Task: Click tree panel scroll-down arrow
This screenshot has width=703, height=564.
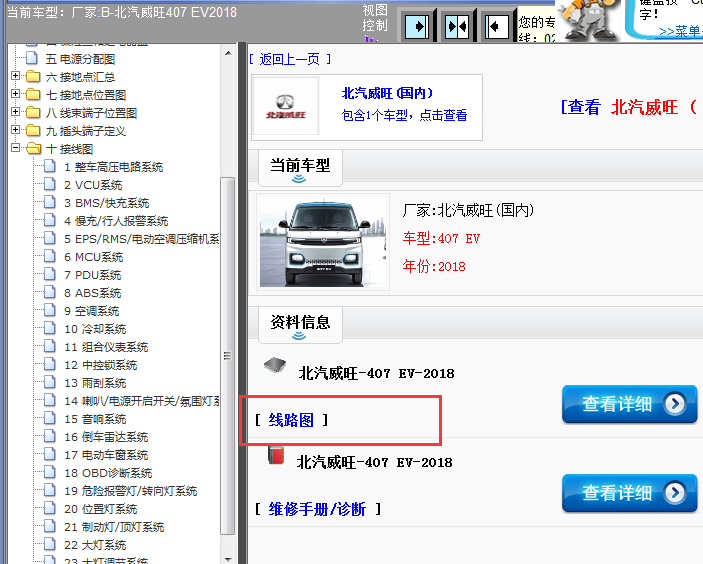Action: tap(228, 559)
